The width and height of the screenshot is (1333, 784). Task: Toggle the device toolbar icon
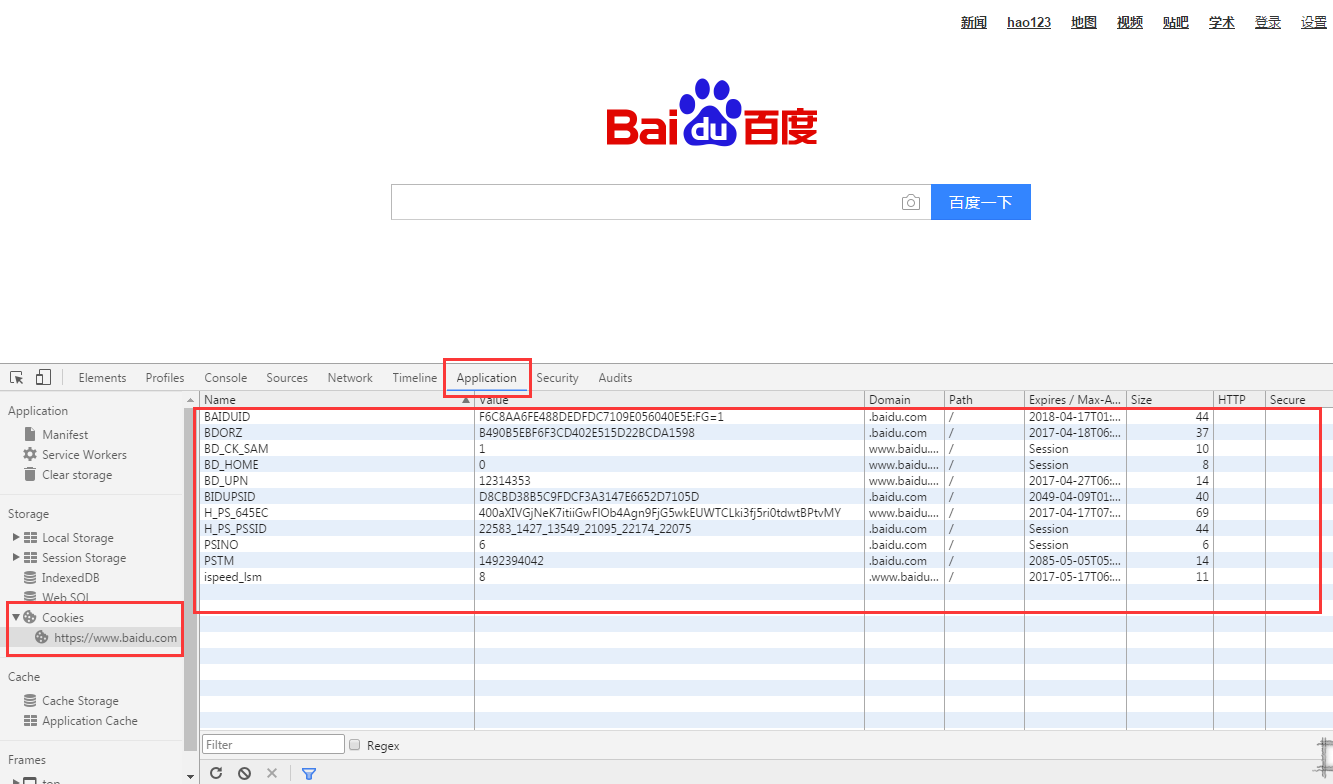tap(43, 377)
